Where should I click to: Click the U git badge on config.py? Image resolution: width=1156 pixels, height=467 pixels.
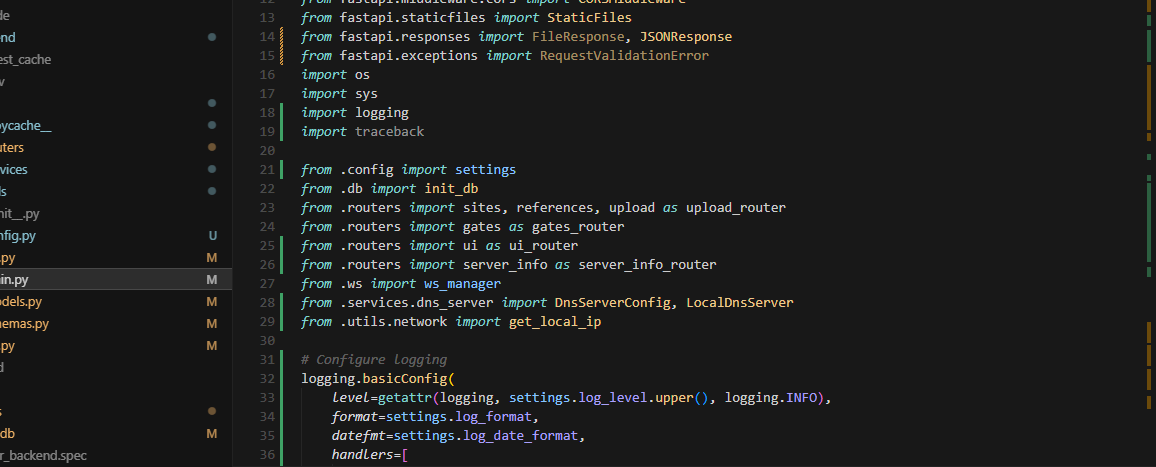[x=212, y=236]
